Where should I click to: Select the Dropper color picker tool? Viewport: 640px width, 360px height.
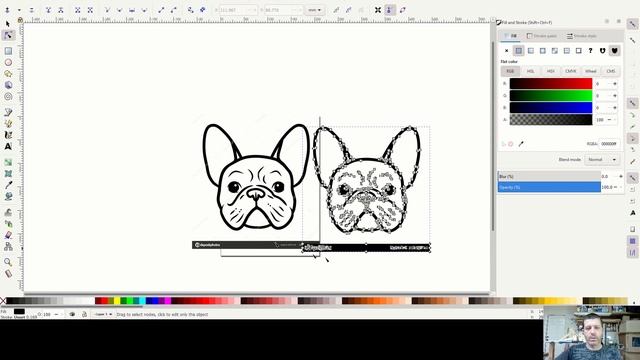coord(8,185)
